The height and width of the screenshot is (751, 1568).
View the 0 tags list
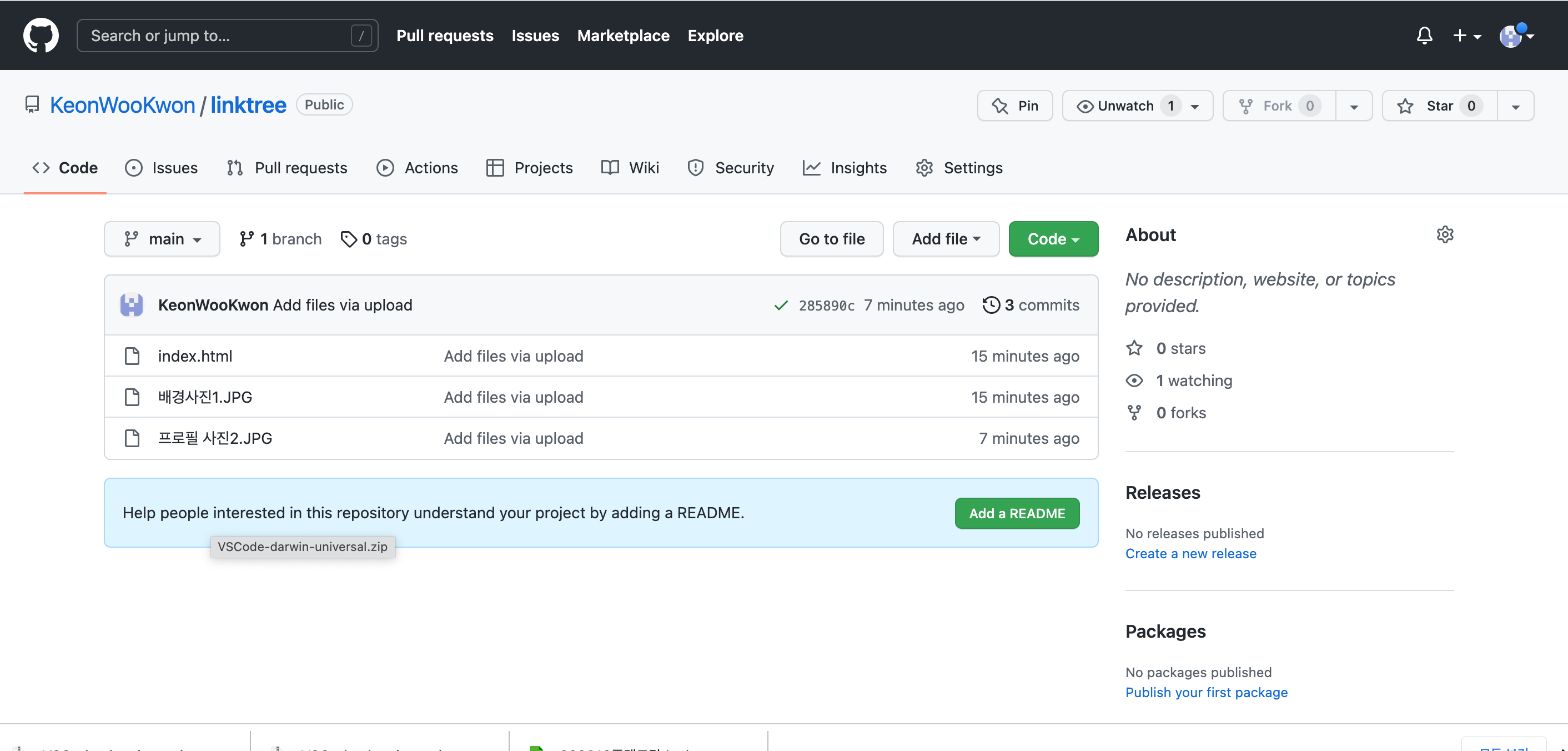(374, 239)
